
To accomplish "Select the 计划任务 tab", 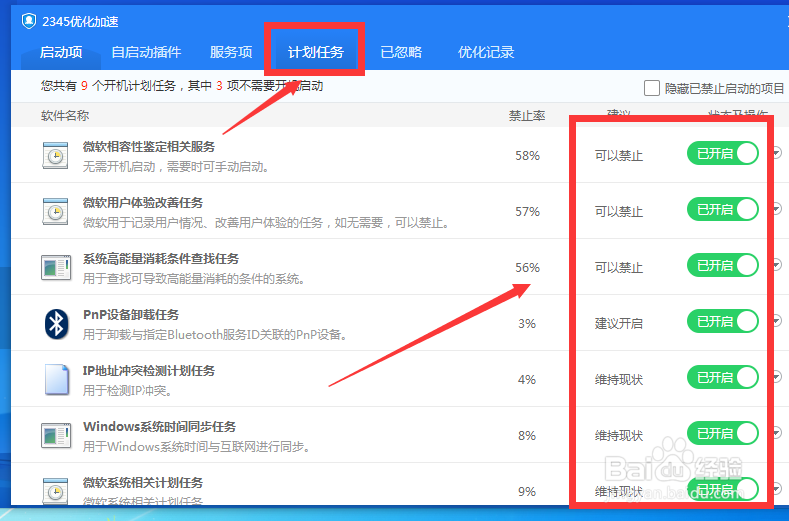I will 315,52.
